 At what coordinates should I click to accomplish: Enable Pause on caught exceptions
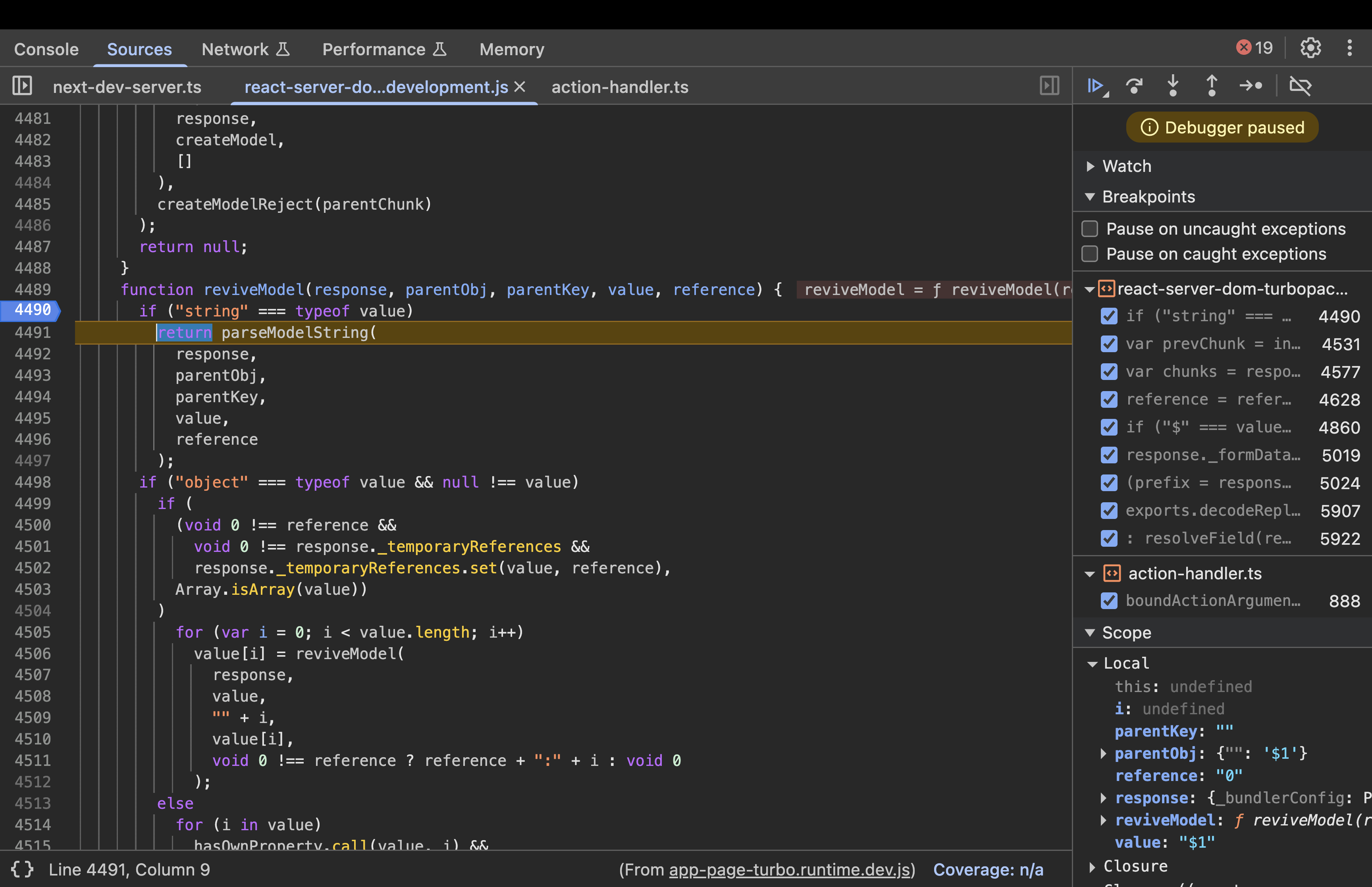pyautogui.click(x=1090, y=254)
